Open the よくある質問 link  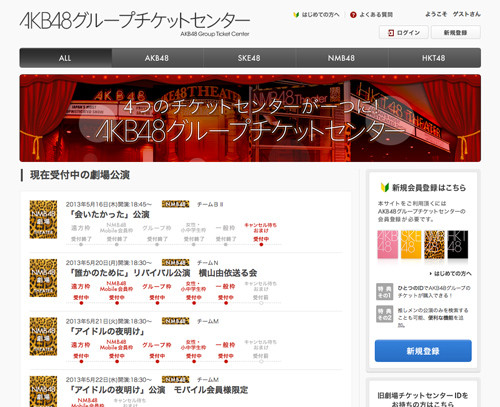(376, 15)
